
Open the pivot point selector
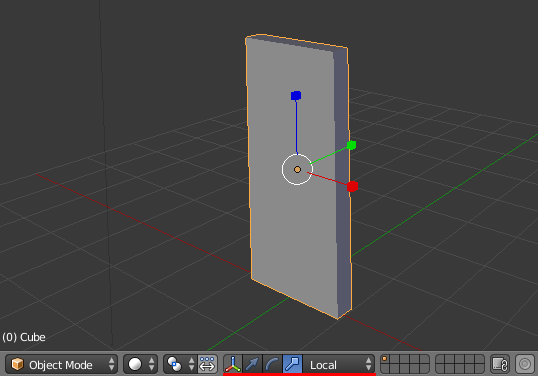click(180, 364)
